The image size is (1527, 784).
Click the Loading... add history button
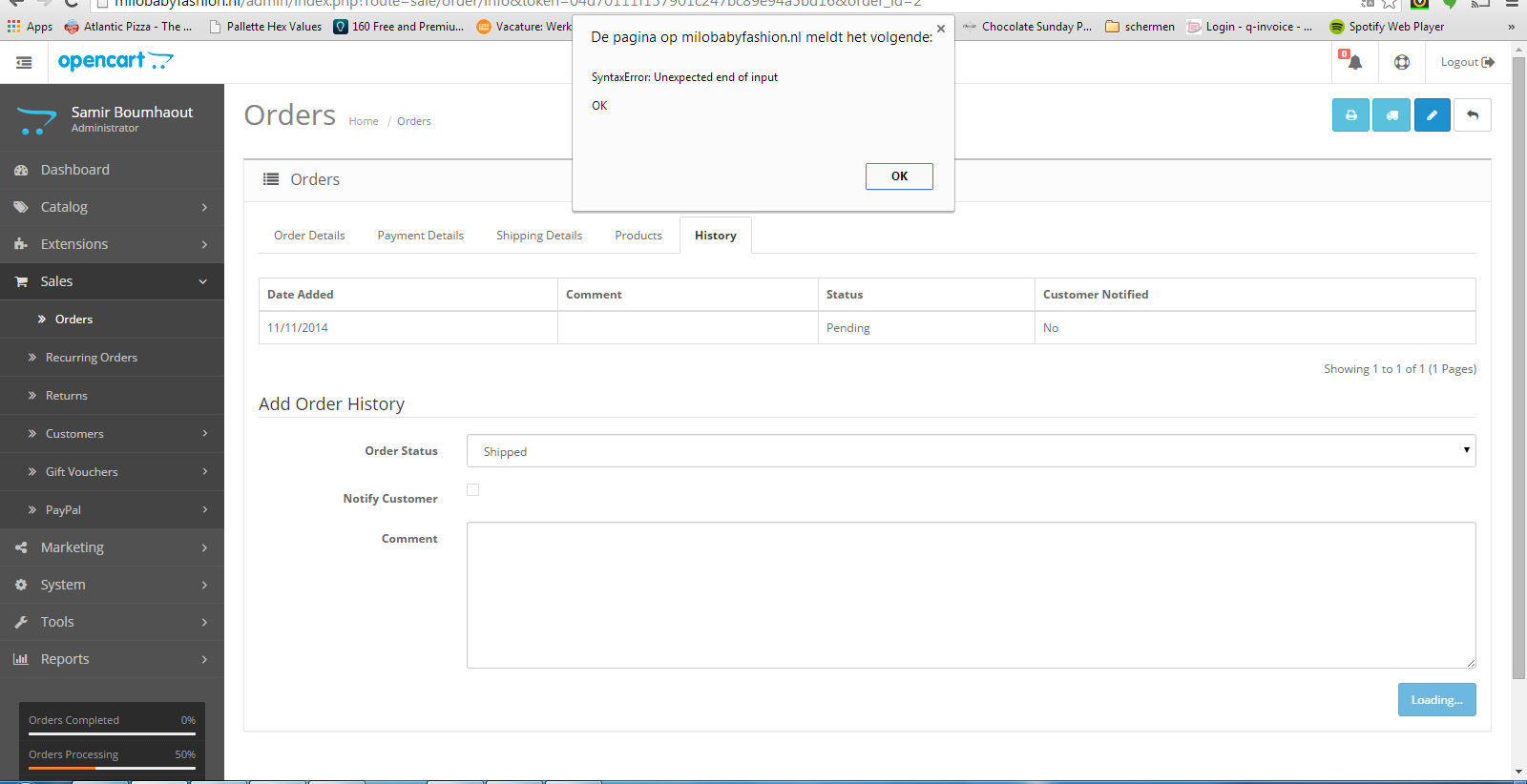pyautogui.click(x=1436, y=700)
